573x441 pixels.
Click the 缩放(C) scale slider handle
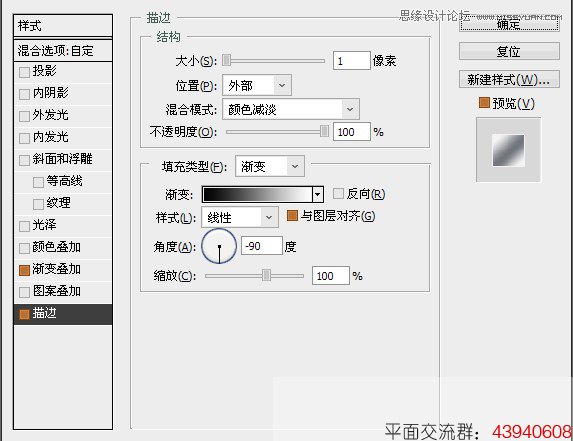(266, 275)
